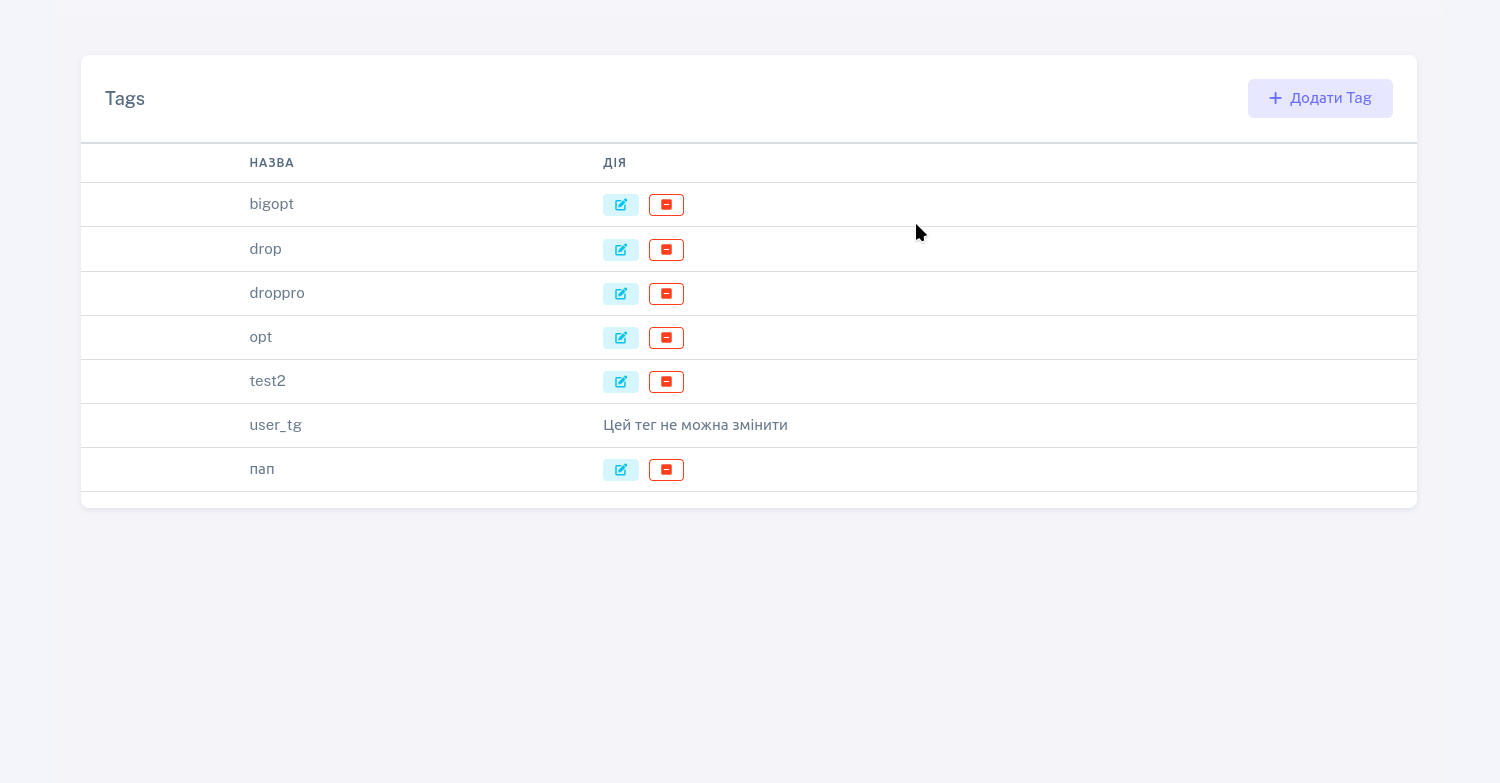Open edit for droppro tag
1500x783 pixels.
pyautogui.click(x=620, y=294)
